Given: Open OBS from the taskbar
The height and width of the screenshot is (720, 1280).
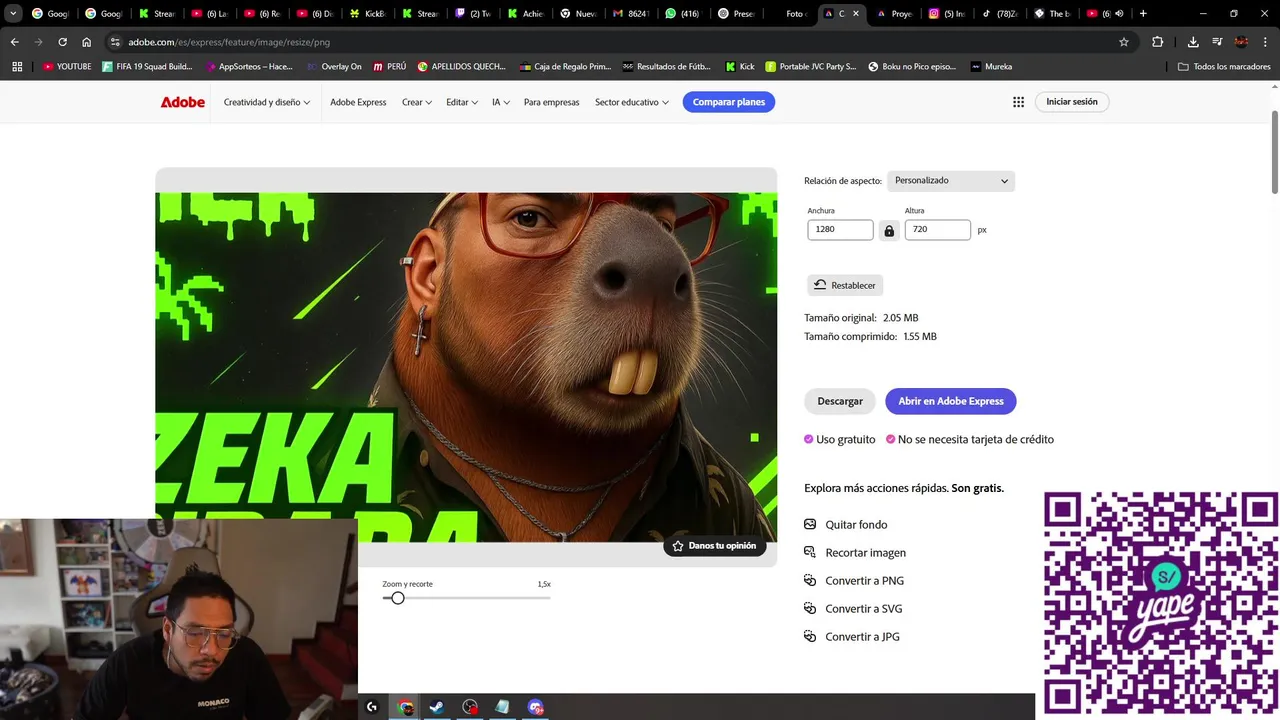Looking at the screenshot, I should (x=470, y=707).
